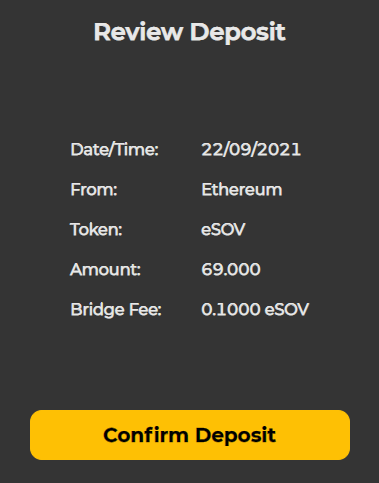Click the day 22 in the date
379x483 pixels.
(x=210, y=149)
